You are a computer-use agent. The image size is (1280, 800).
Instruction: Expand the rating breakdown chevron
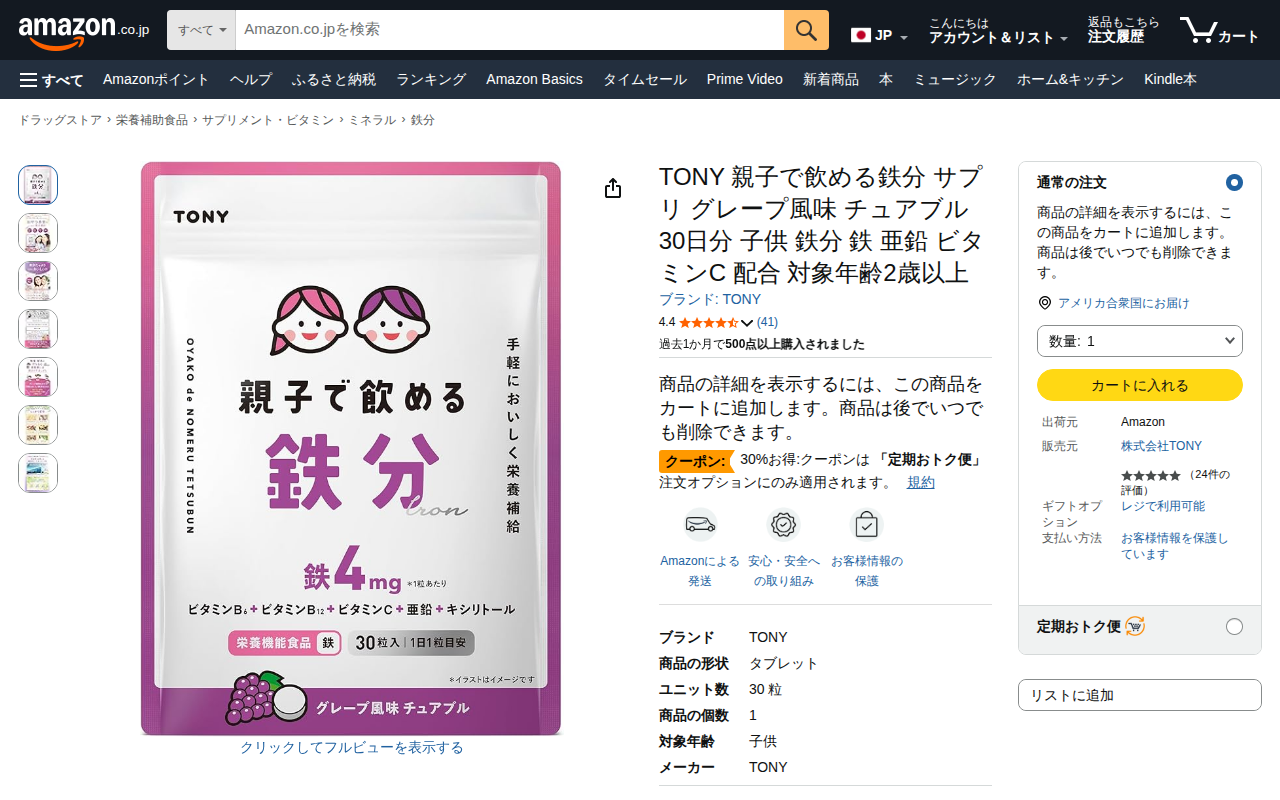pyautogui.click(x=746, y=323)
